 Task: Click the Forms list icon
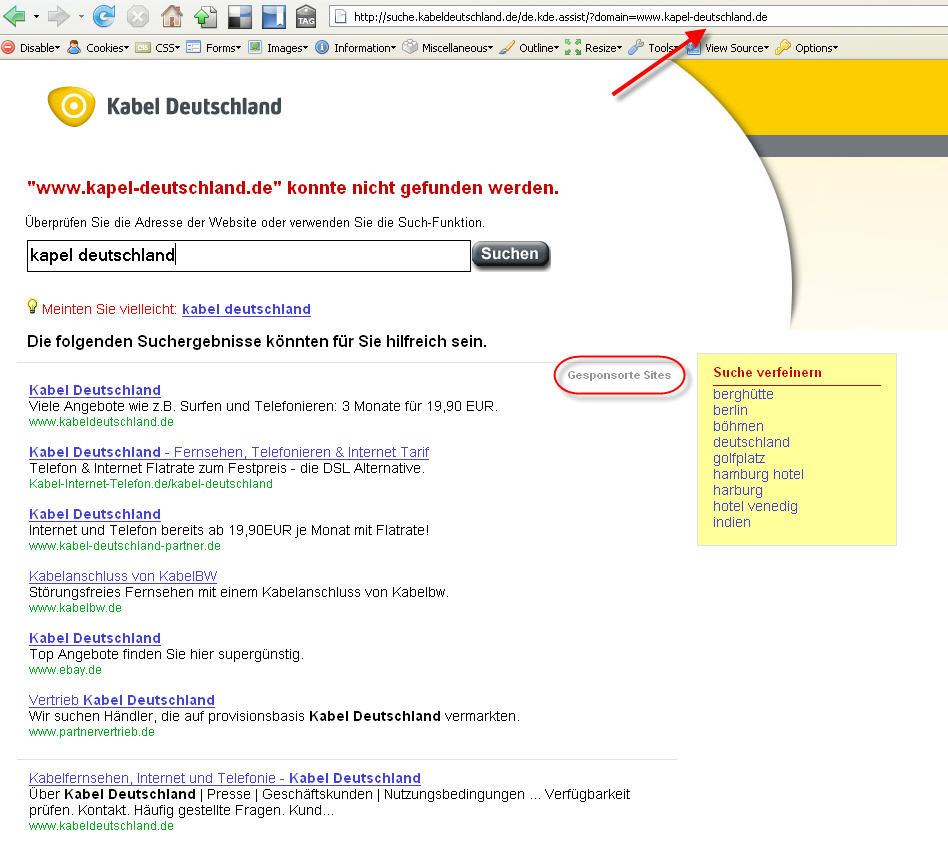193,47
